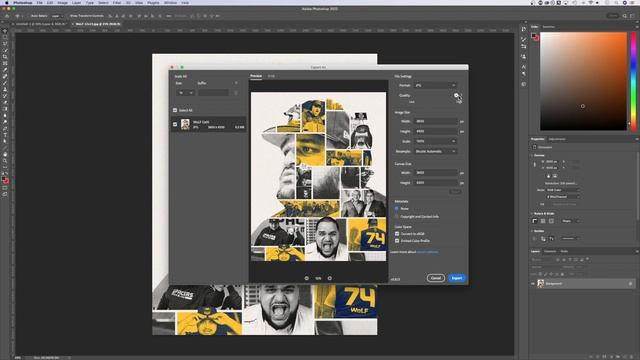Select the Clone Stamp tool

(5, 89)
